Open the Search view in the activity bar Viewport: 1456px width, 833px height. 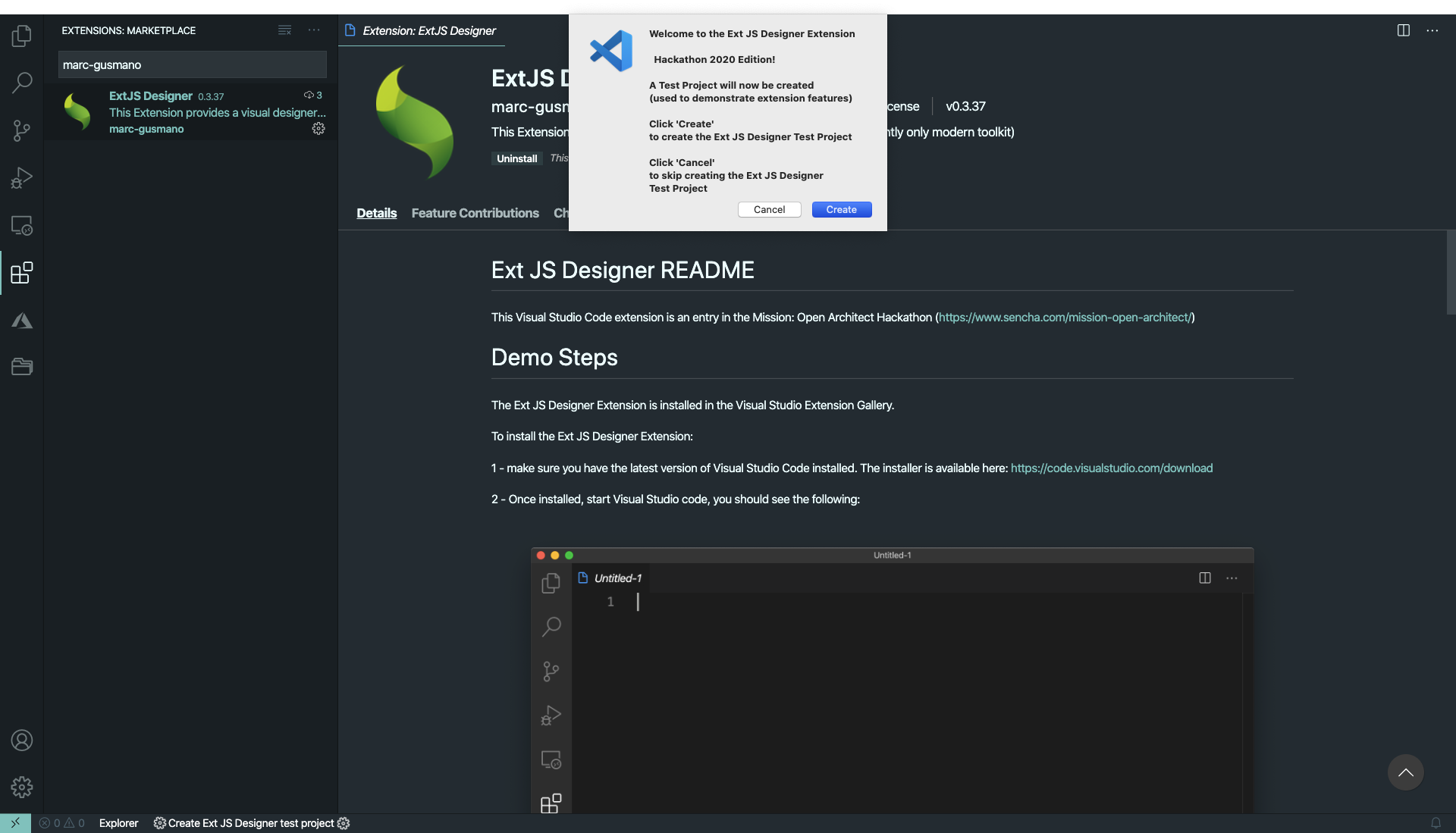(22, 83)
